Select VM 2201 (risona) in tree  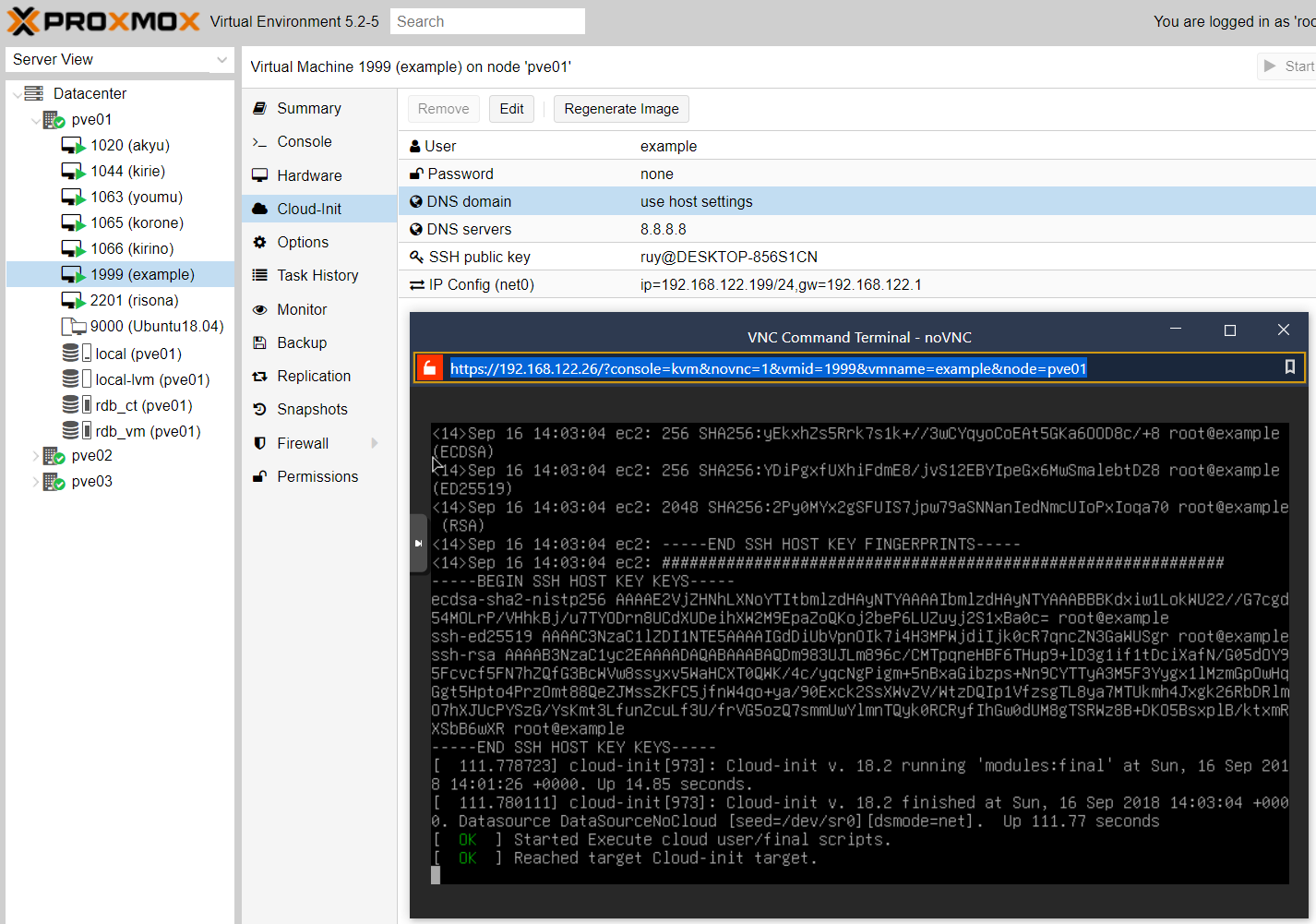pyautogui.click(x=134, y=300)
